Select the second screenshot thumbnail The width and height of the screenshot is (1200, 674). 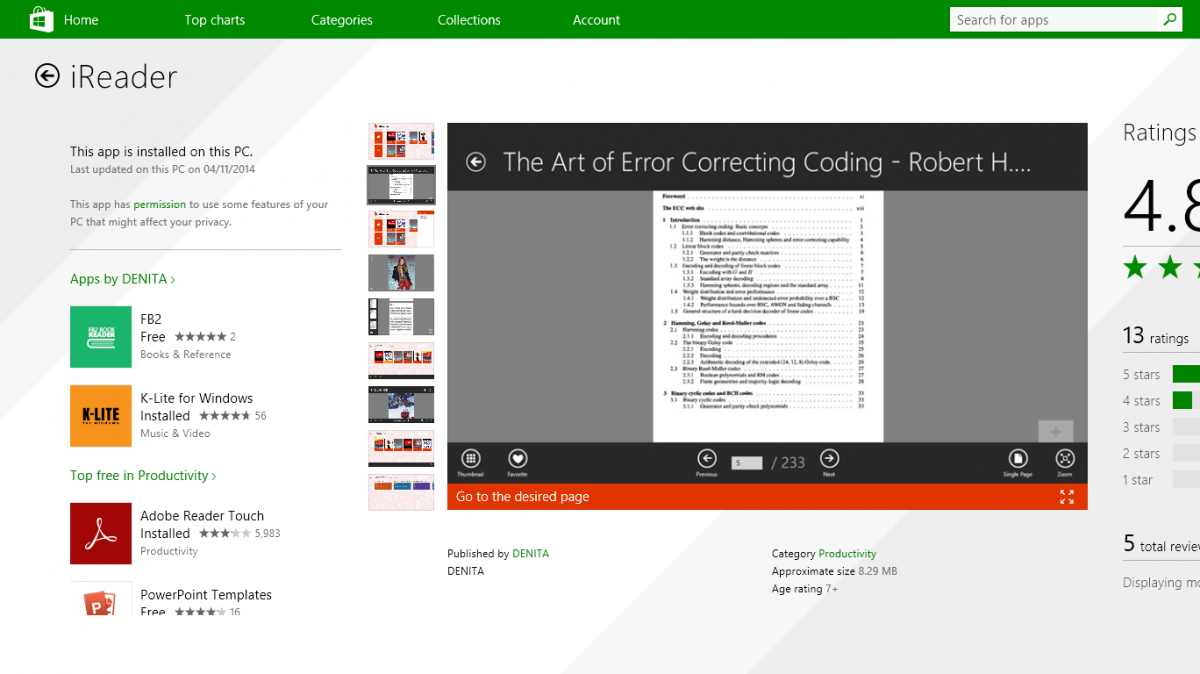point(401,185)
